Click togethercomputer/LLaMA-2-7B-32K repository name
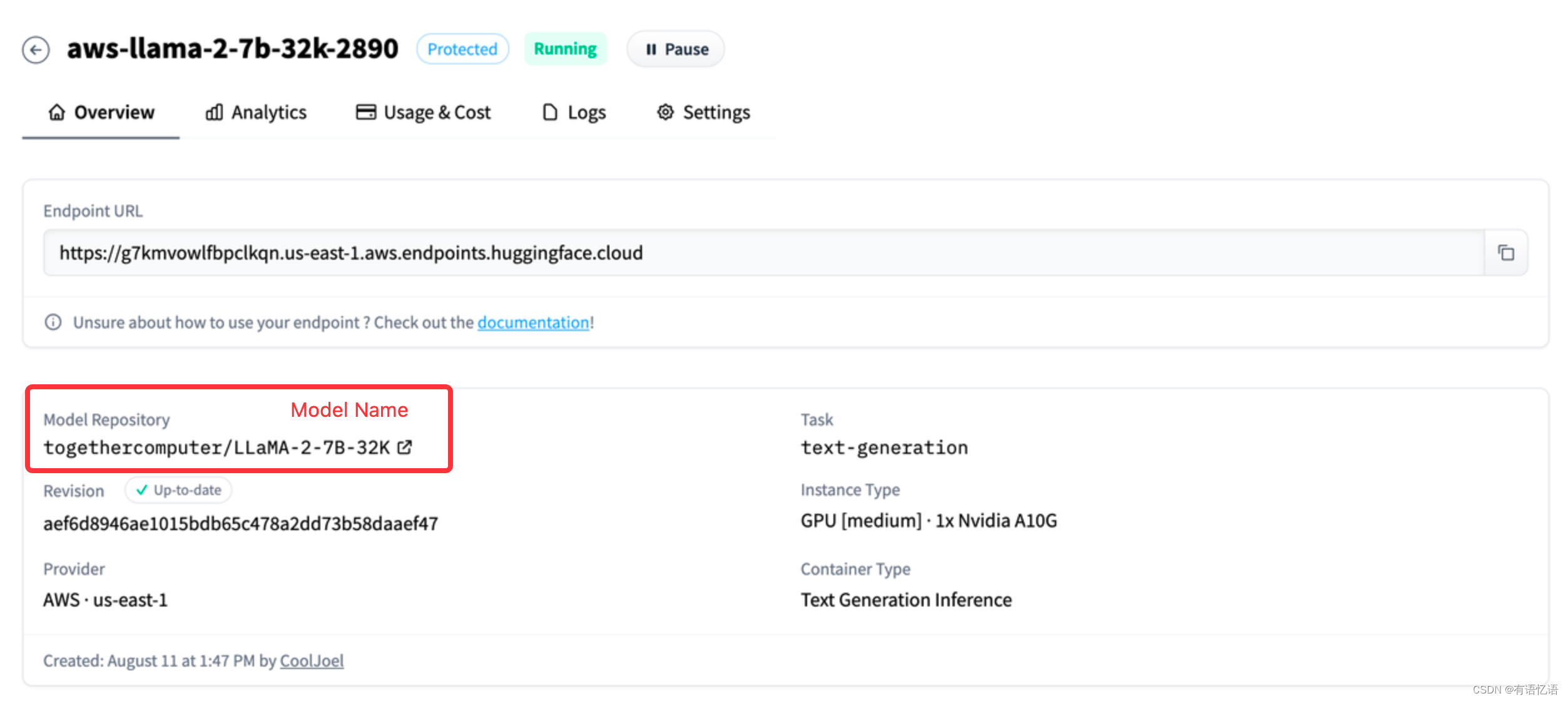The width and height of the screenshot is (1568, 701). 216,448
